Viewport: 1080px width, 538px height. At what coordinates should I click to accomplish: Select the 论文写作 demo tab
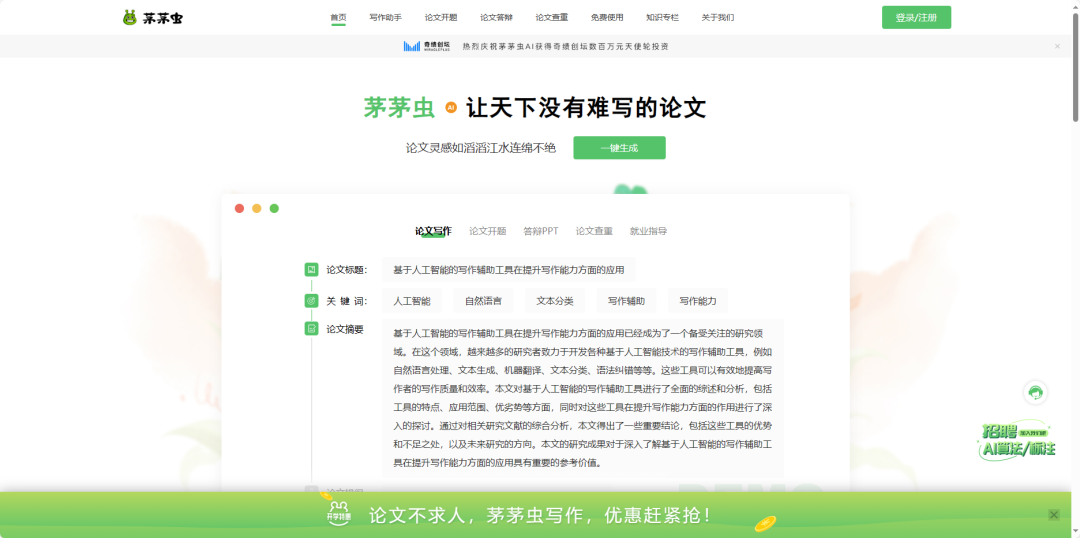click(x=433, y=231)
